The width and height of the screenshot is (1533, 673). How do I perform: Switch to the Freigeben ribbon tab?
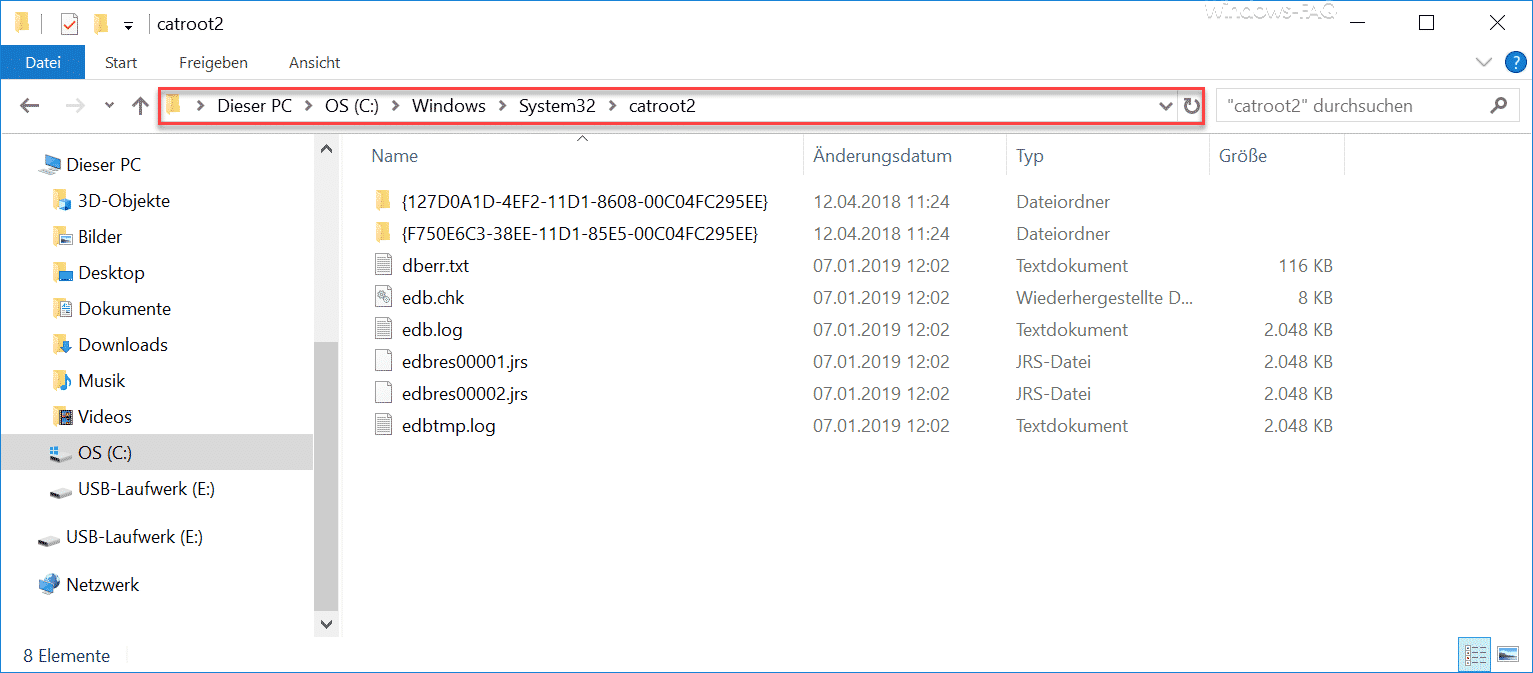coord(214,62)
